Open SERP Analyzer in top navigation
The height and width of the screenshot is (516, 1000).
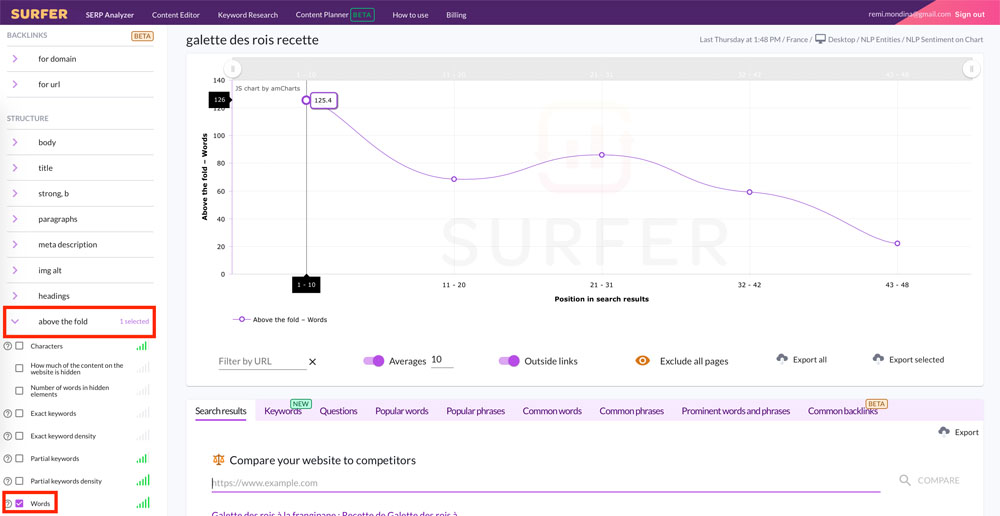110,15
